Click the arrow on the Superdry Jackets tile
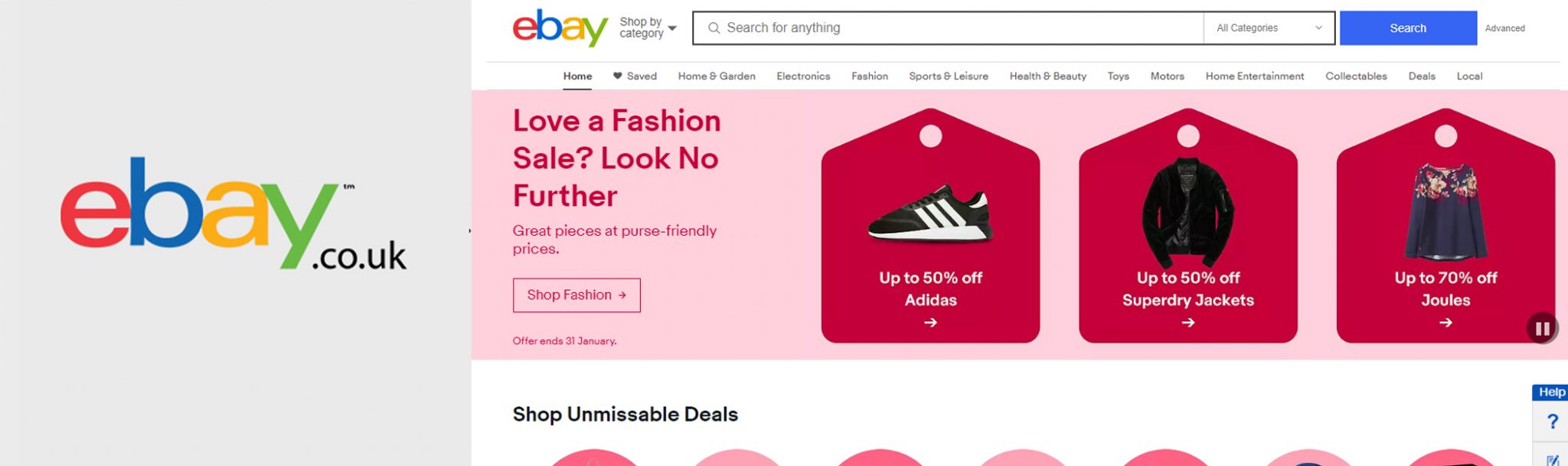Viewport: 1568px width, 466px height. [1187, 324]
